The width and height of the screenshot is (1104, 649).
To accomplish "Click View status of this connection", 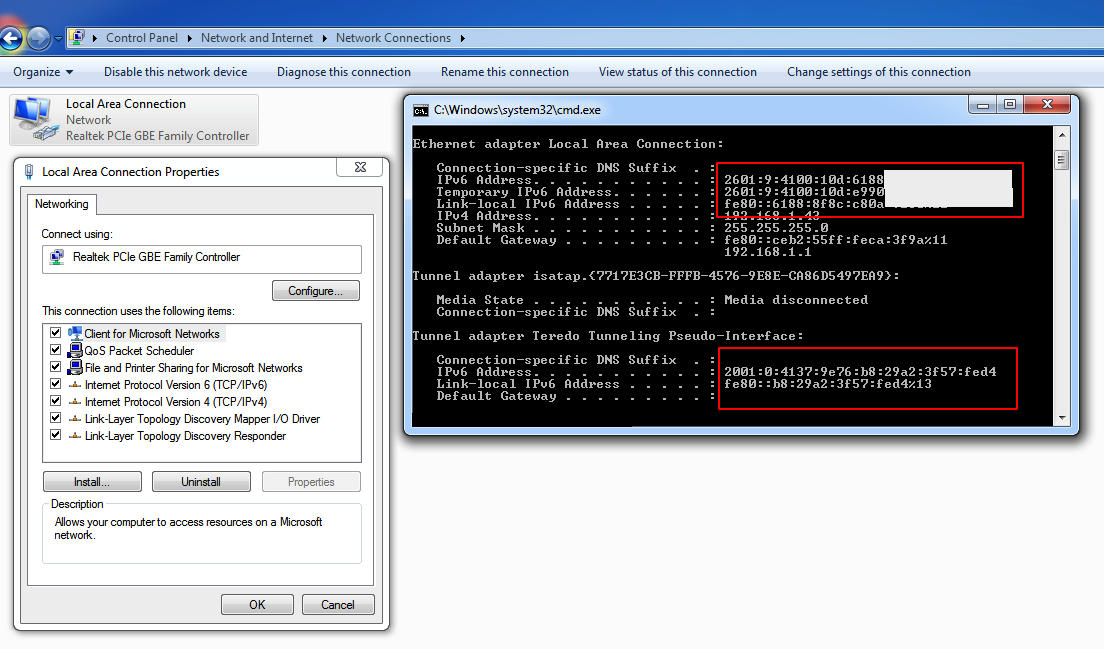I will (x=677, y=72).
